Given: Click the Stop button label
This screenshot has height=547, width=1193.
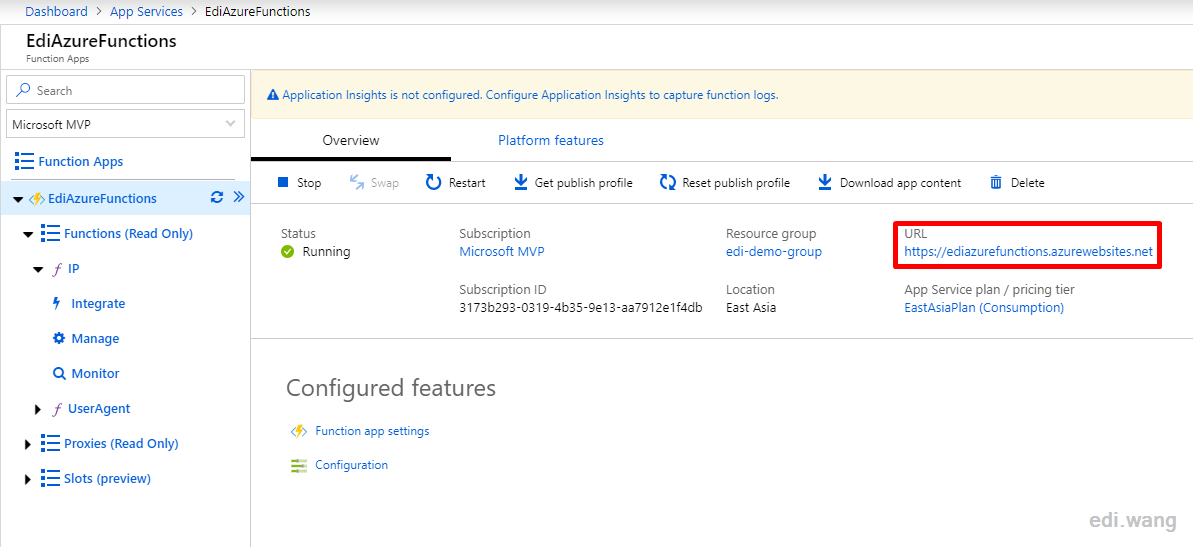Looking at the screenshot, I should pyautogui.click(x=309, y=183).
